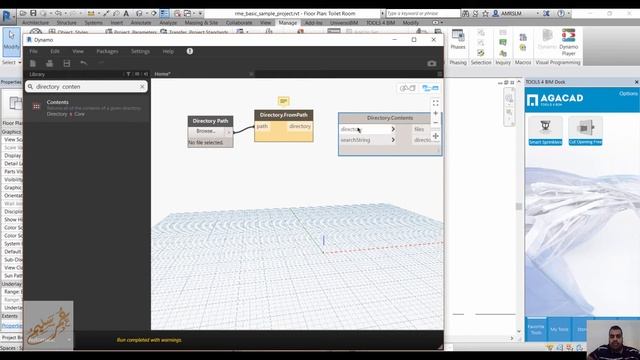Click the files output port of Directory.Contents
Viewport: 640px width, 360px height.
point(420,129)
